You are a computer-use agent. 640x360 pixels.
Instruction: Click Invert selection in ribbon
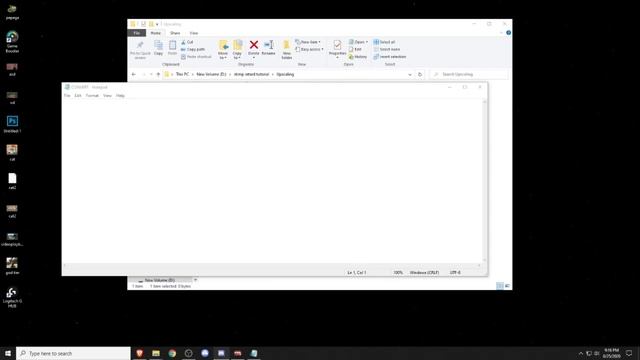click(389, 57)
